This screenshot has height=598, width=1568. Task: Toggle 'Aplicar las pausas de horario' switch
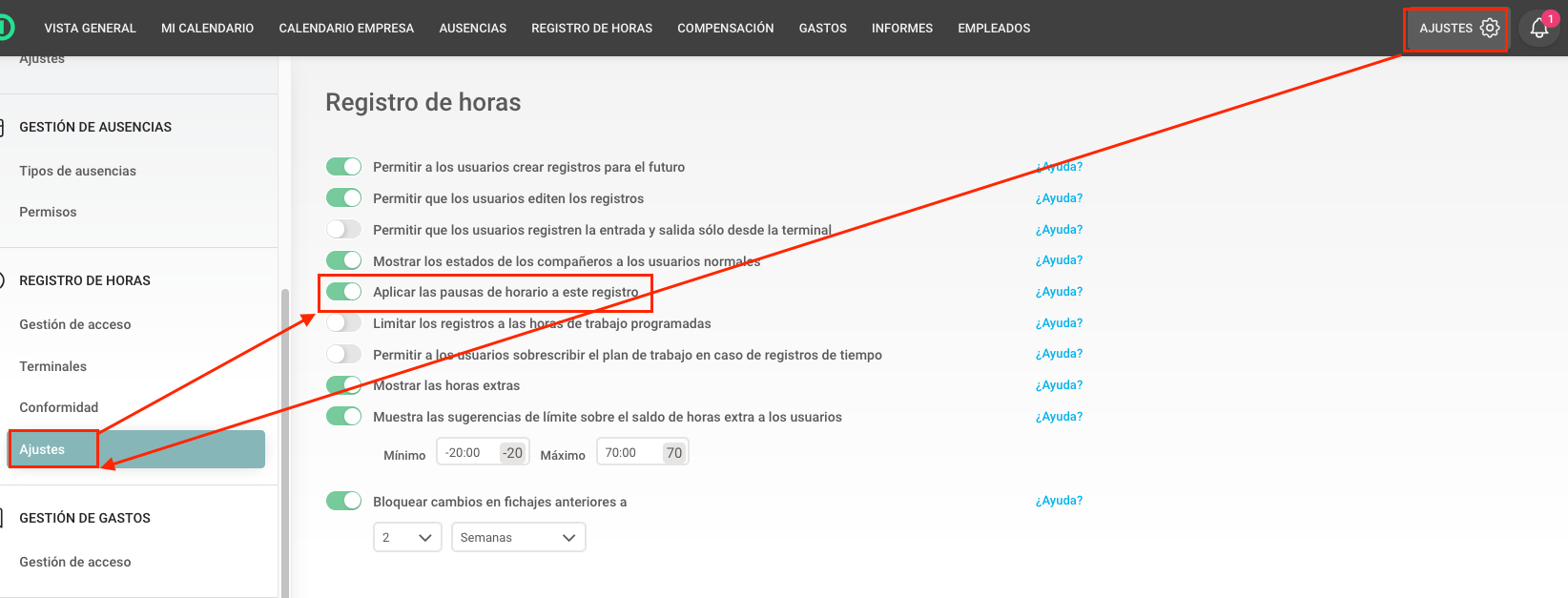[x=343, y=292]
